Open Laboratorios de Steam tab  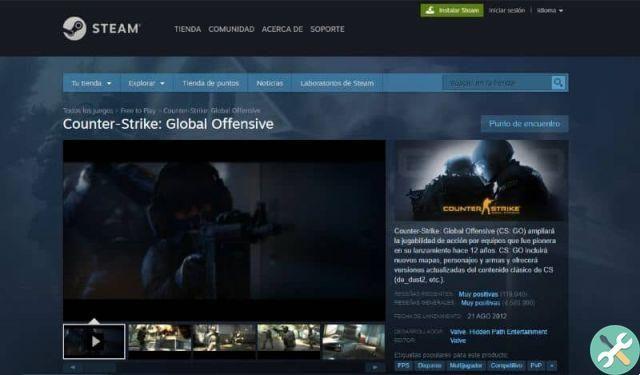[337, 83]
